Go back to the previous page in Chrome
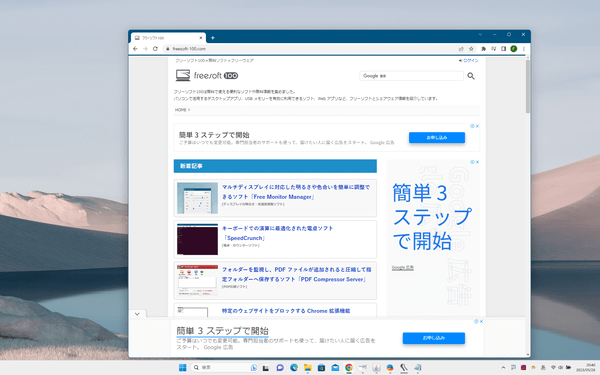Viewport: 600px width, 375px height. click(x=135, y=49)
